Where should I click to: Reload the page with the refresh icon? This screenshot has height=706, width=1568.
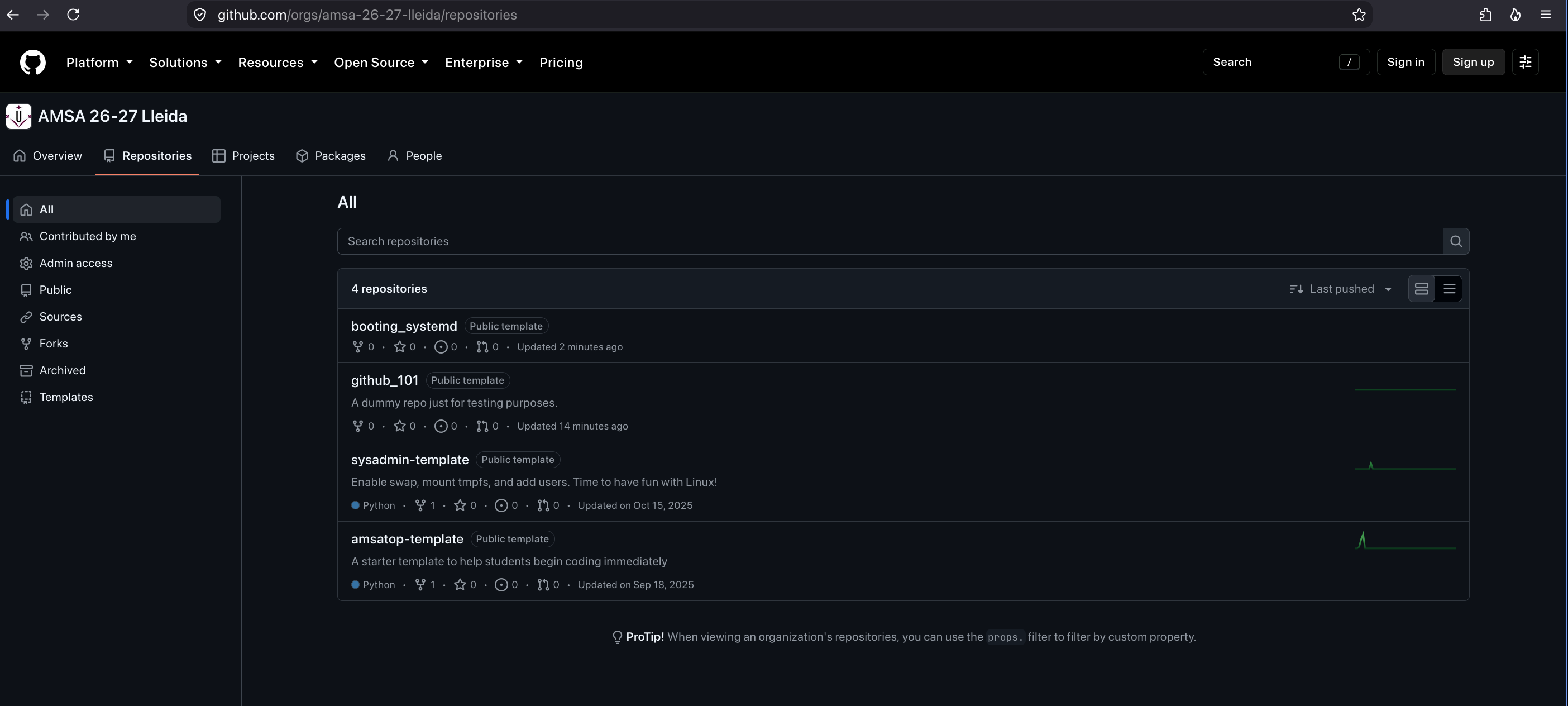pyautogui.click(x=73, y=15)
